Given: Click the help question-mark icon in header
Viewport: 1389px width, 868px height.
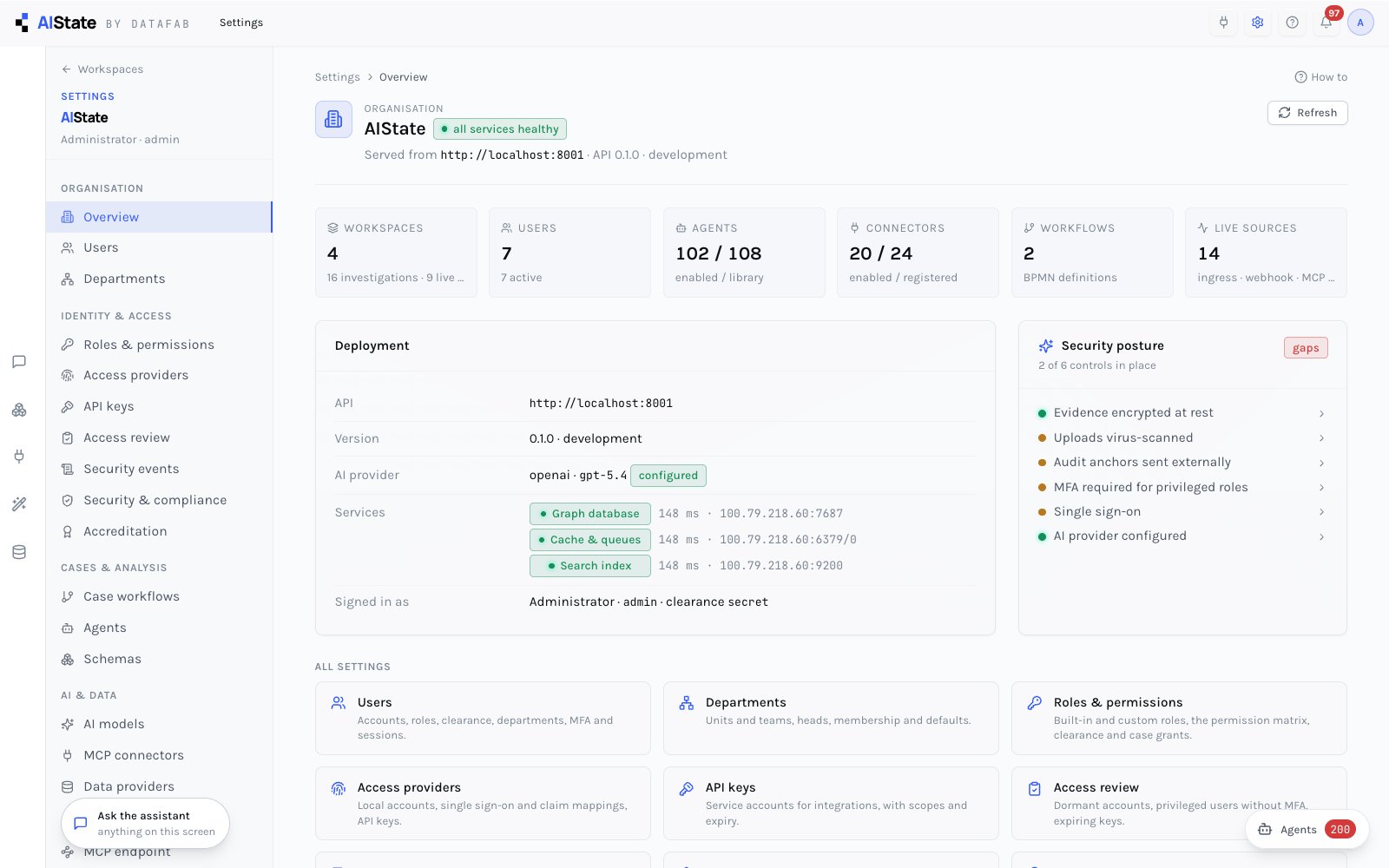Looking at the screenshot, I should (1292, 23).
